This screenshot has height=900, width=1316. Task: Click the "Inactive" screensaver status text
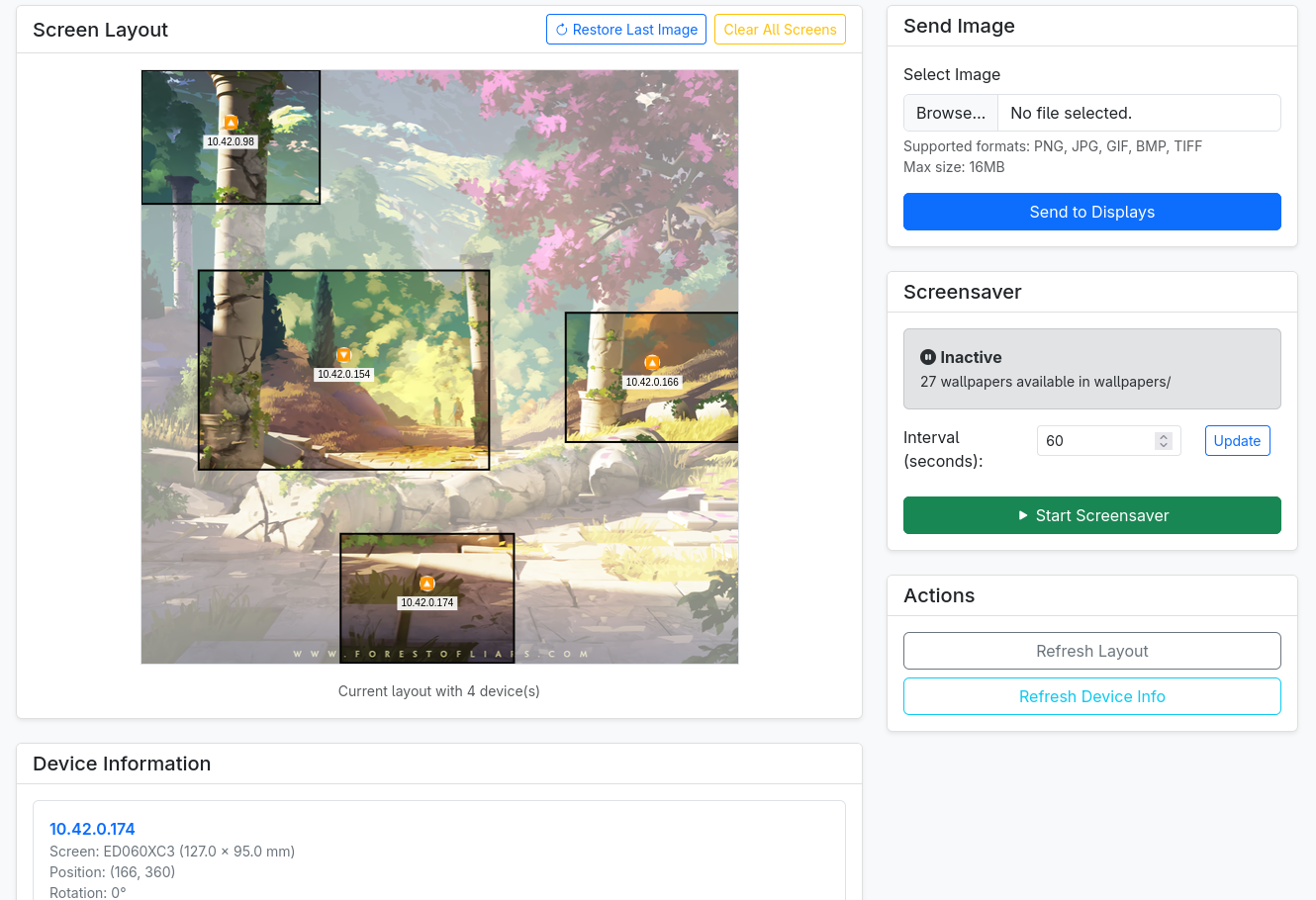coord(971,357)
